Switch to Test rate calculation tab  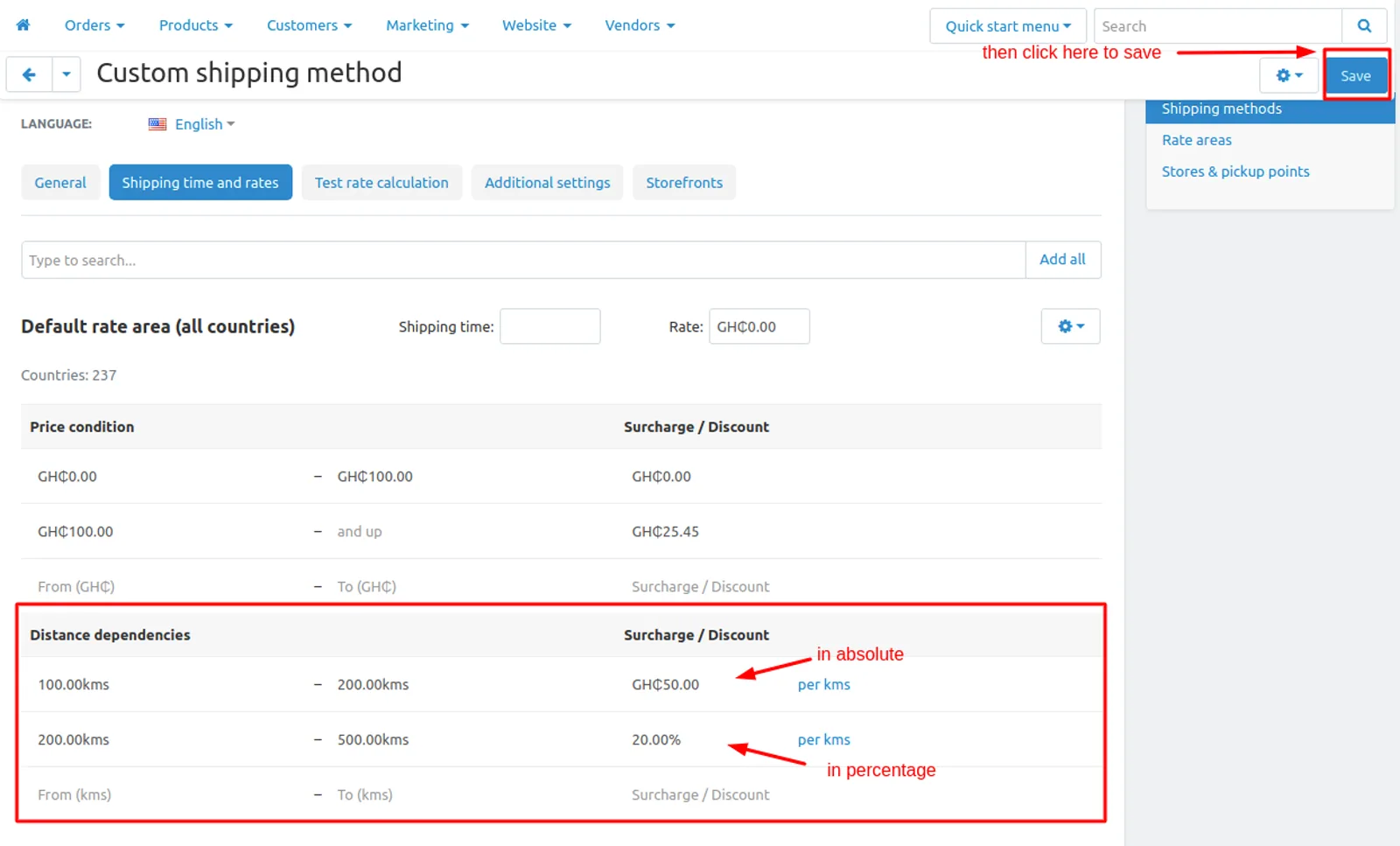pos(381,183)
